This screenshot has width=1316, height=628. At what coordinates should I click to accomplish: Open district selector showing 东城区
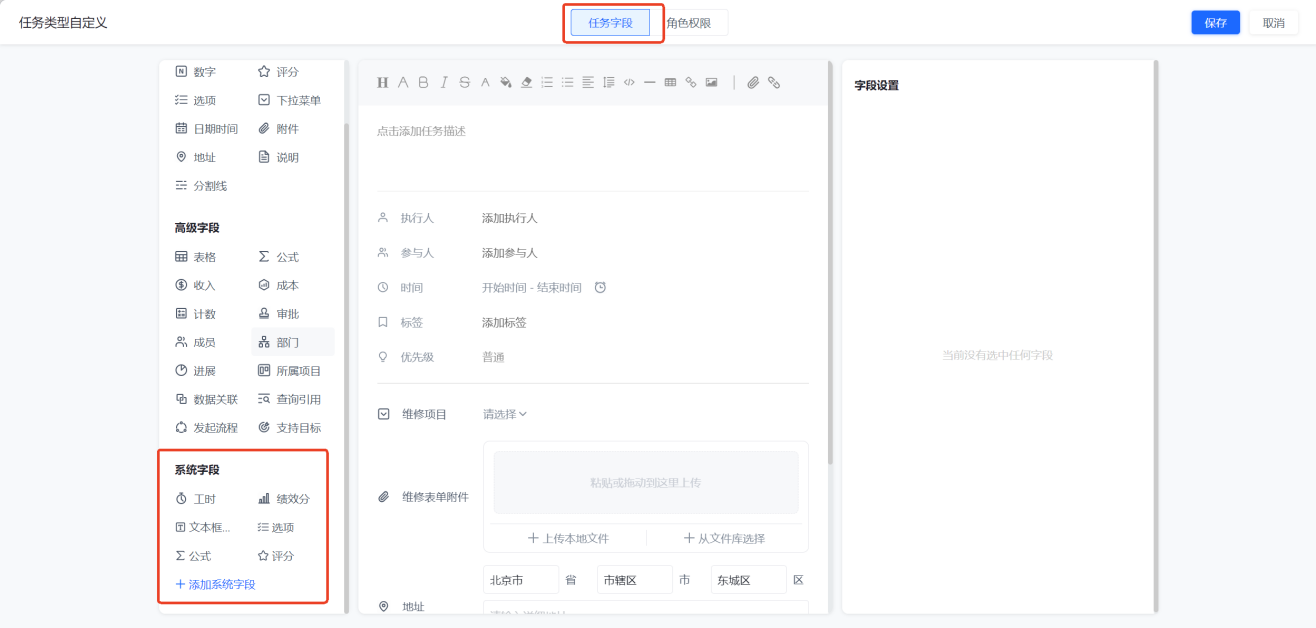[749, 580]
